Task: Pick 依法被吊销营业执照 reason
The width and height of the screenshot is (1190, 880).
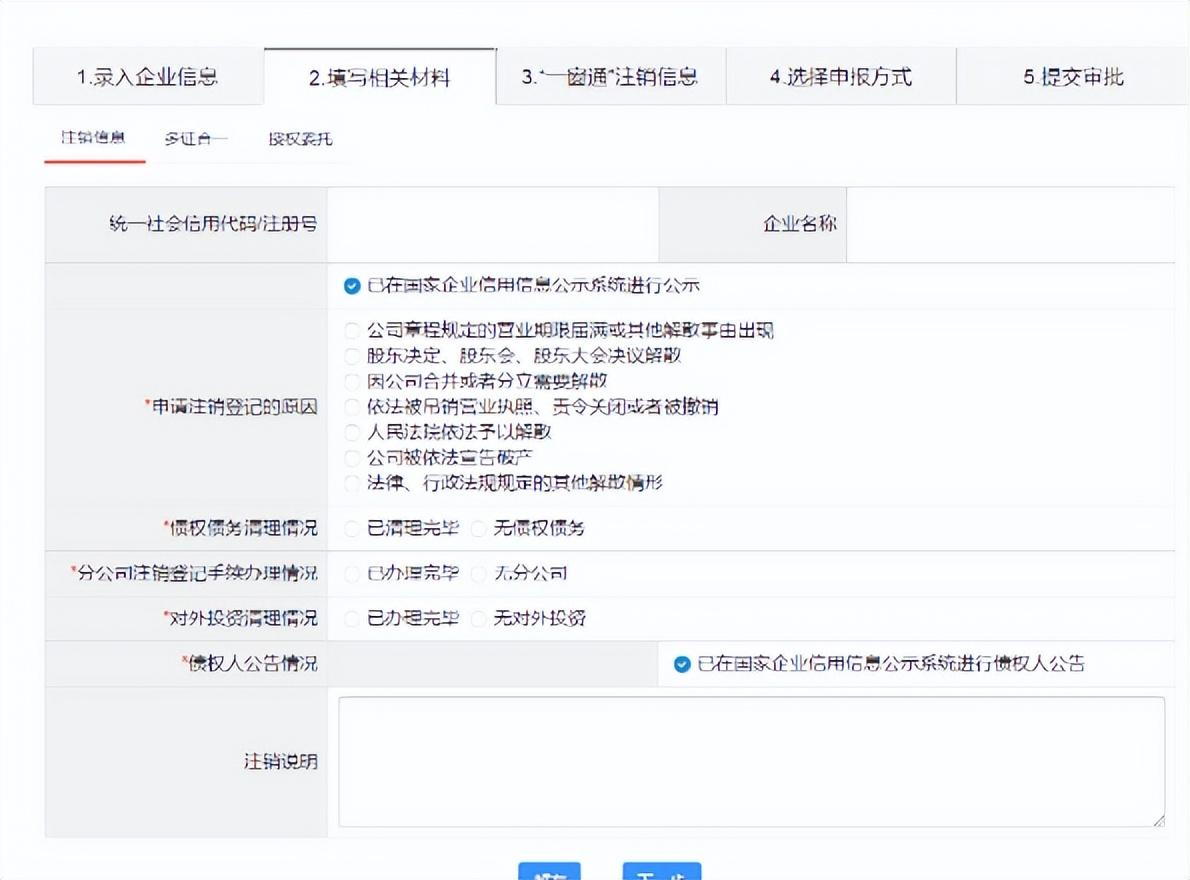Action: (351, 407)
